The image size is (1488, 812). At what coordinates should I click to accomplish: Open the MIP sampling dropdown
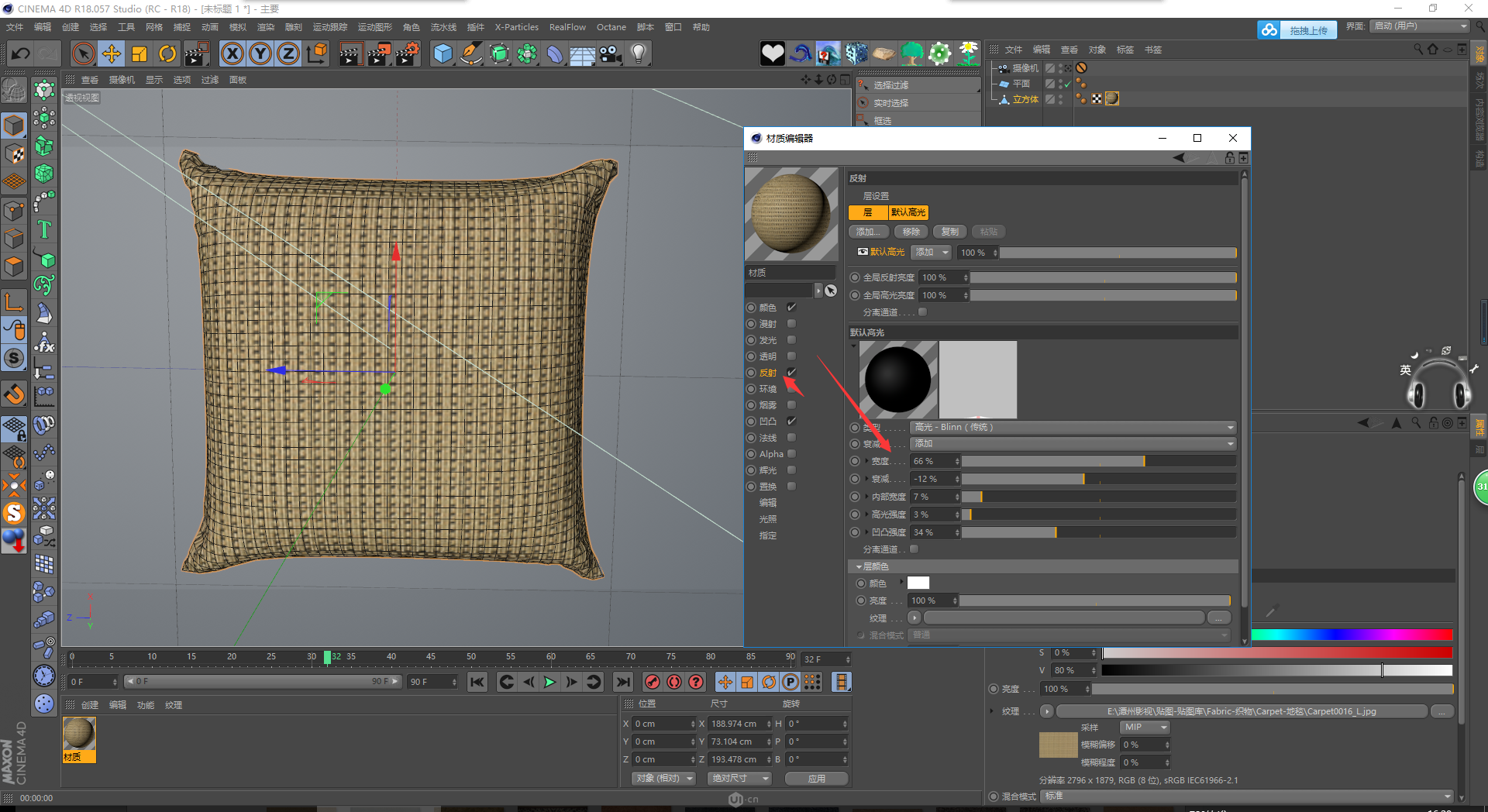pos(1144,727)
